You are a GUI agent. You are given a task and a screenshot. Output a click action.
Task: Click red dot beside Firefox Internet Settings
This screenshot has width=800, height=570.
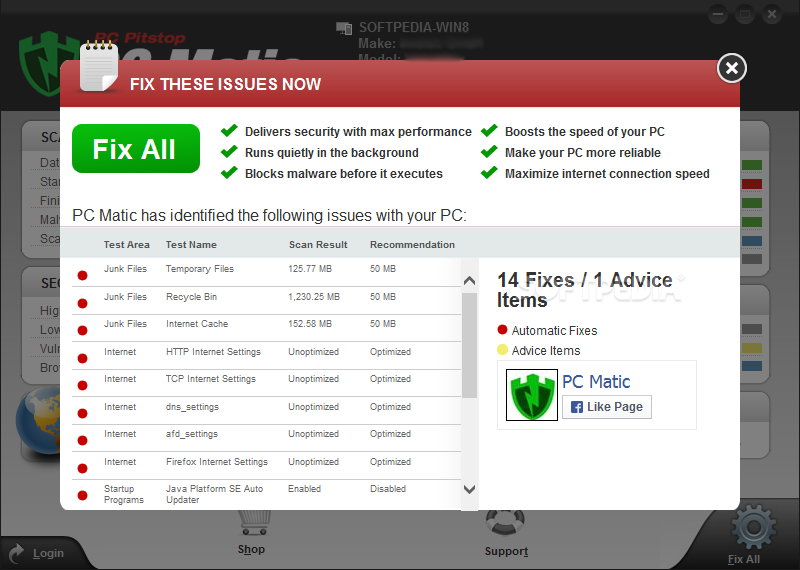pyautogui.click(x=82, y=468)
